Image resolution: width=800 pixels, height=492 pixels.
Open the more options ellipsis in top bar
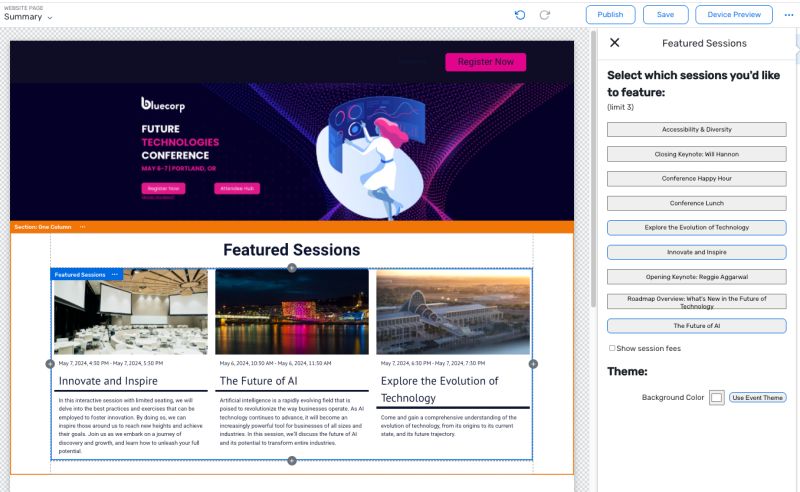pyautogui.click(x=789, y=15)
